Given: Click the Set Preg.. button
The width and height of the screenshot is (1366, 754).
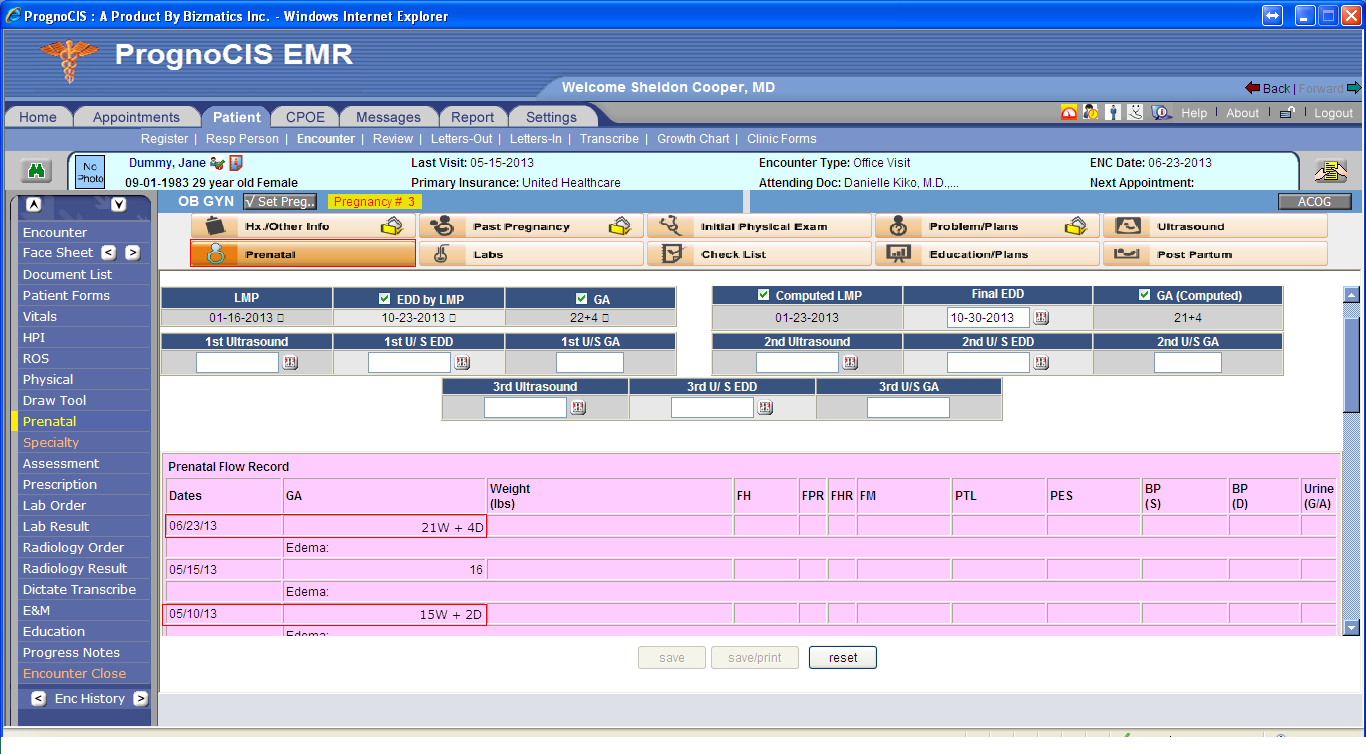Looking at the screenshot, I should tap(280, 201).
